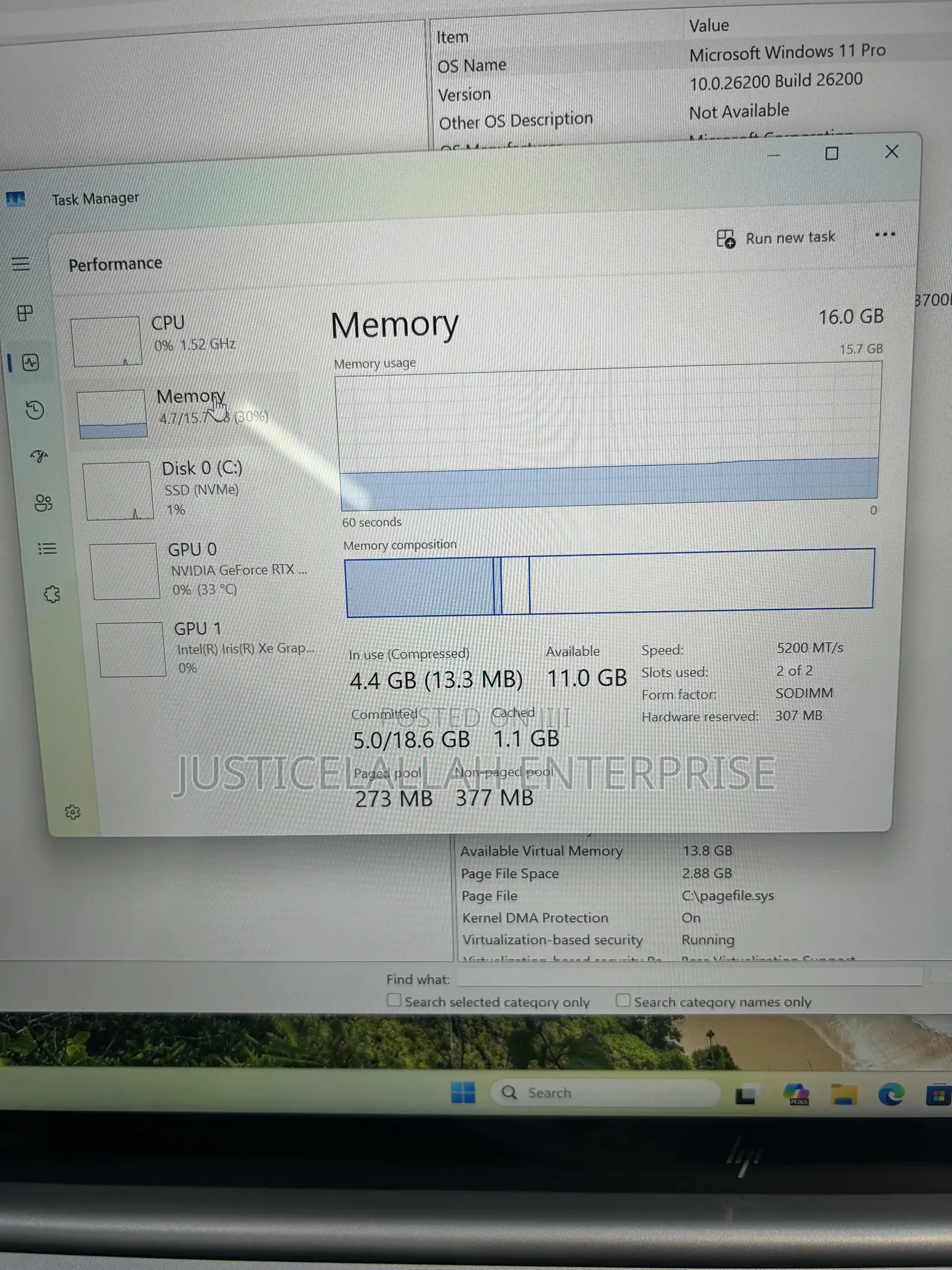Open the Services page icon
This screenshot has height=1270, width=952.
(52, 594)
